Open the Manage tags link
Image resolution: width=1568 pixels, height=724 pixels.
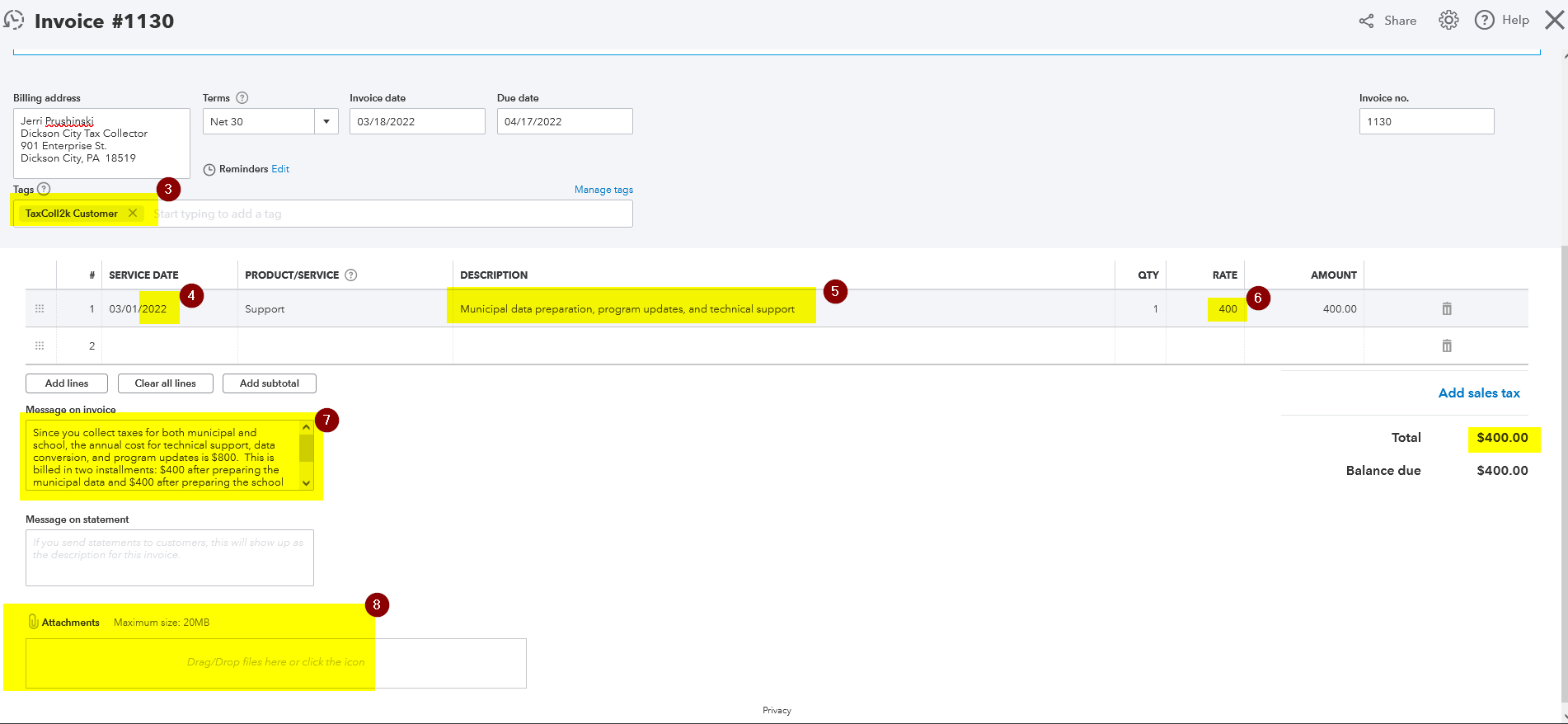point(603,190)
